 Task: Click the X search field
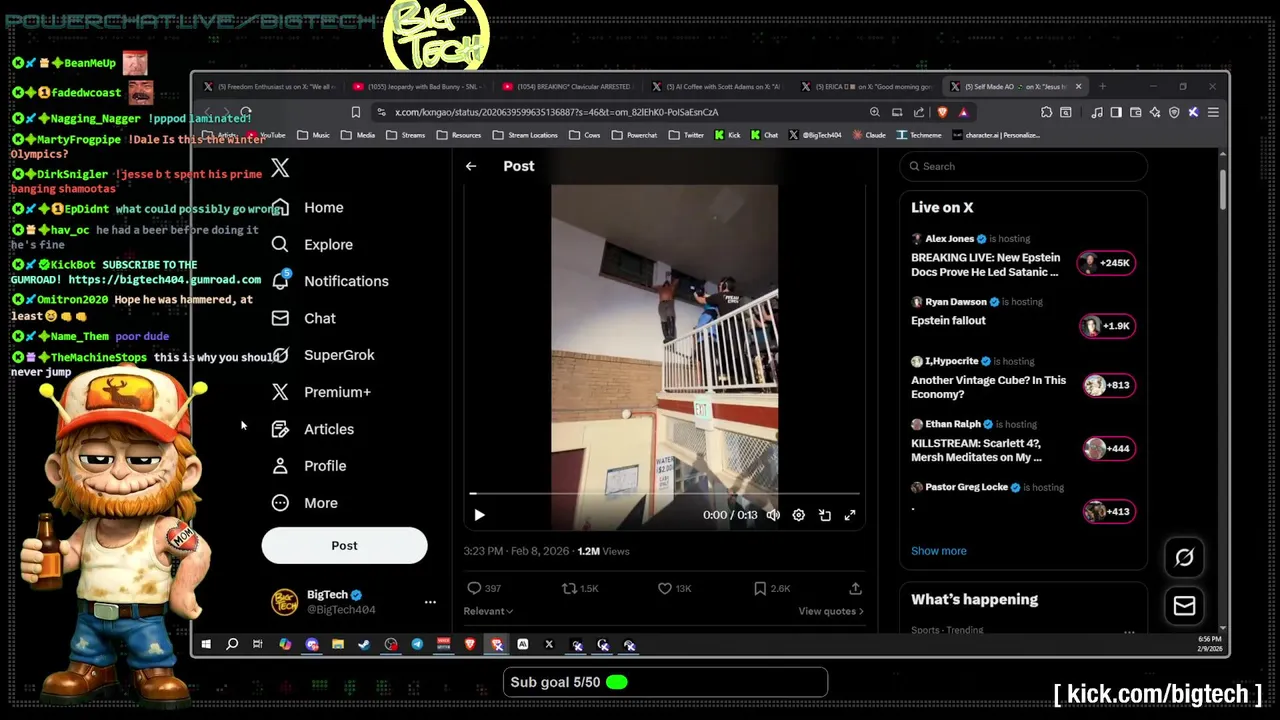coord(1023,166)
